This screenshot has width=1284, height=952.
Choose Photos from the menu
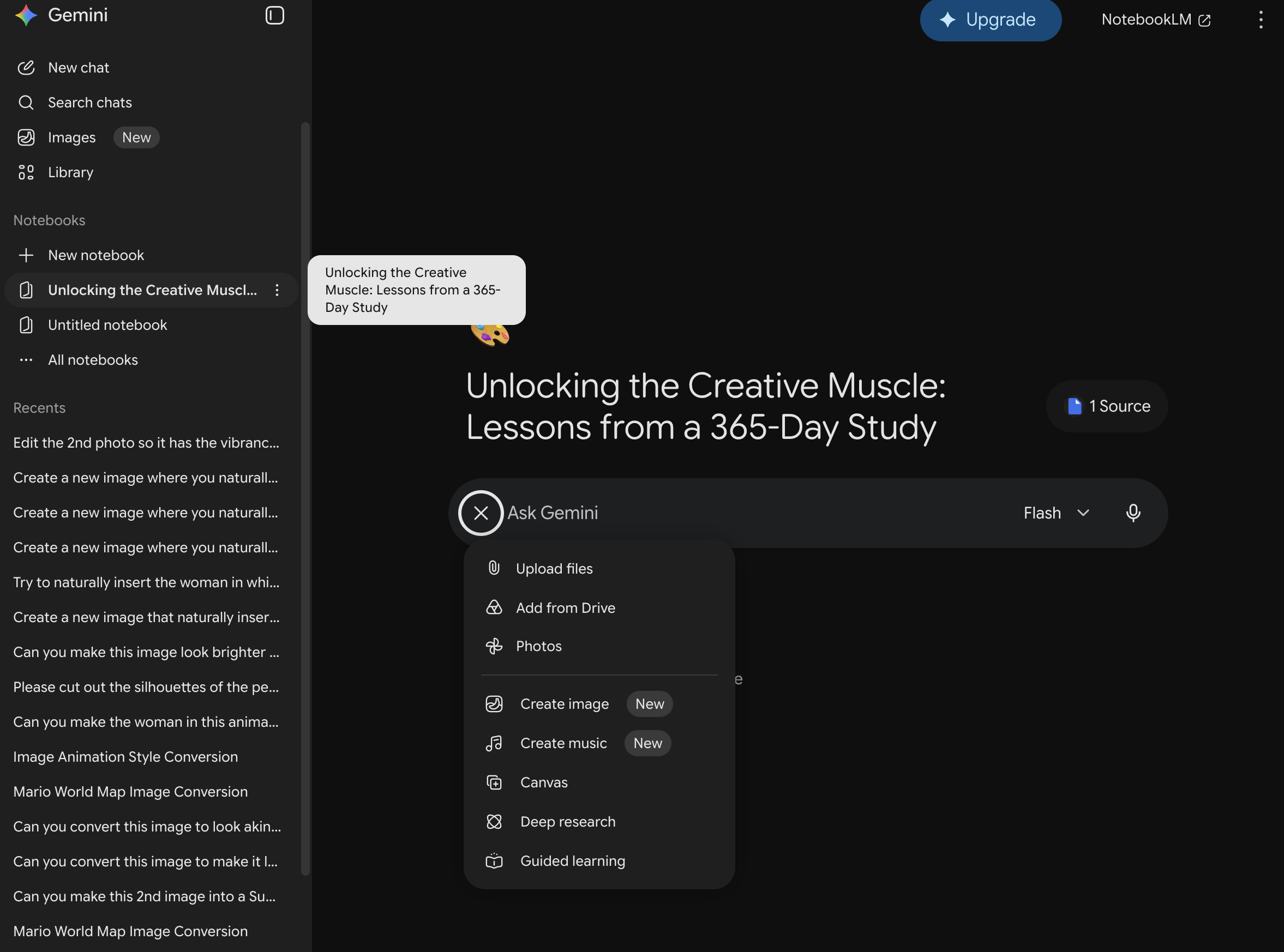tap(599, 646)
